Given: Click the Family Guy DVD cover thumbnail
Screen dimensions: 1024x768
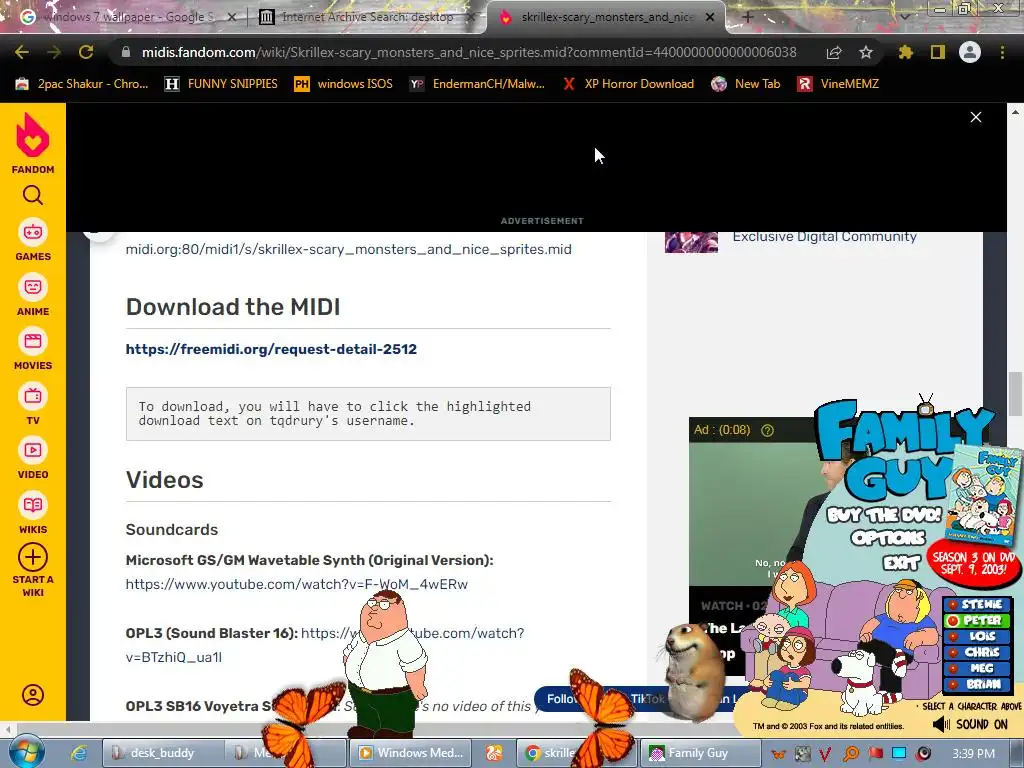Looking at the screenshot, I should [x=985, y=494].
